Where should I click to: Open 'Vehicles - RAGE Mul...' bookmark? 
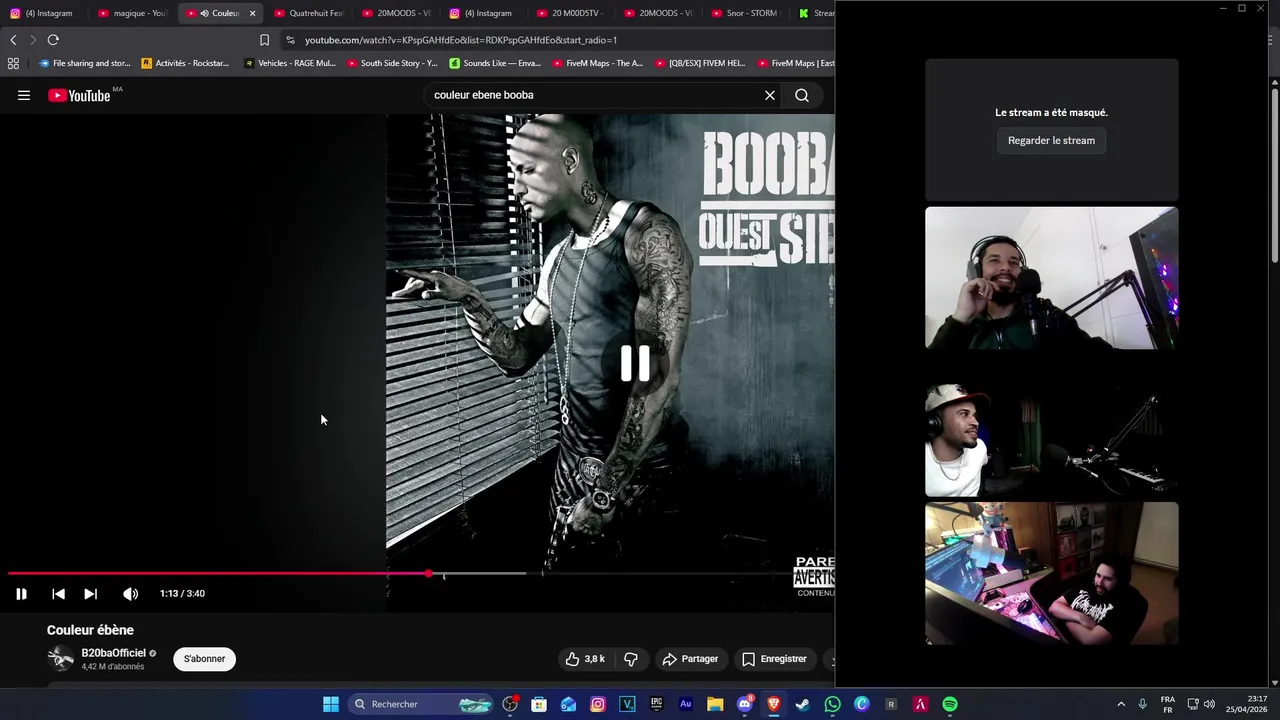[290, 63]
